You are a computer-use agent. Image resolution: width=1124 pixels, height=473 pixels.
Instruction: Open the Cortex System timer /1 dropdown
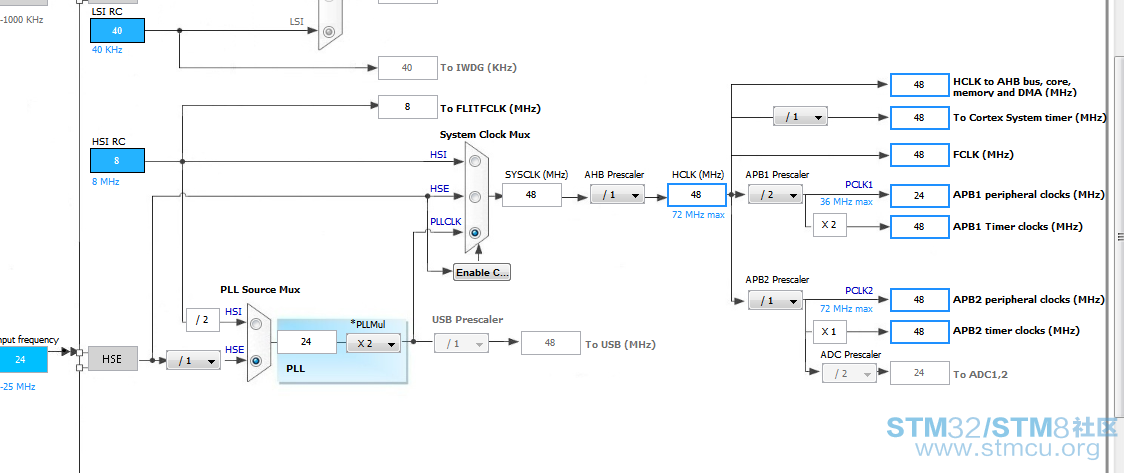(800, 117)
